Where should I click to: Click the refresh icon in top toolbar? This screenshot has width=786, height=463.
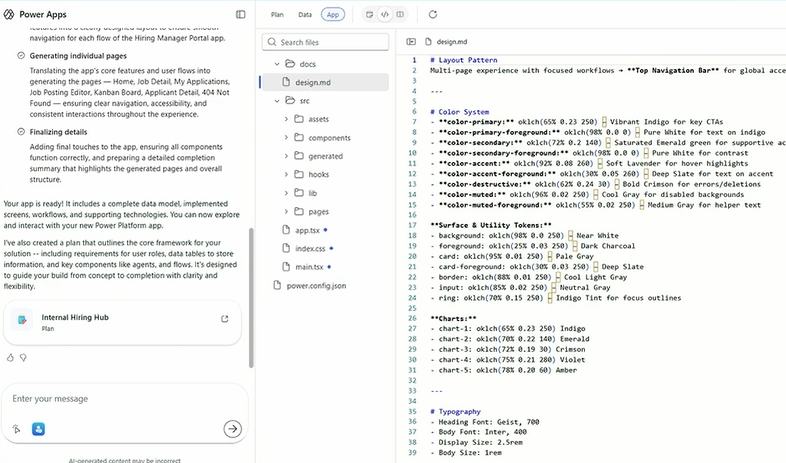click(x=432, y=15)
